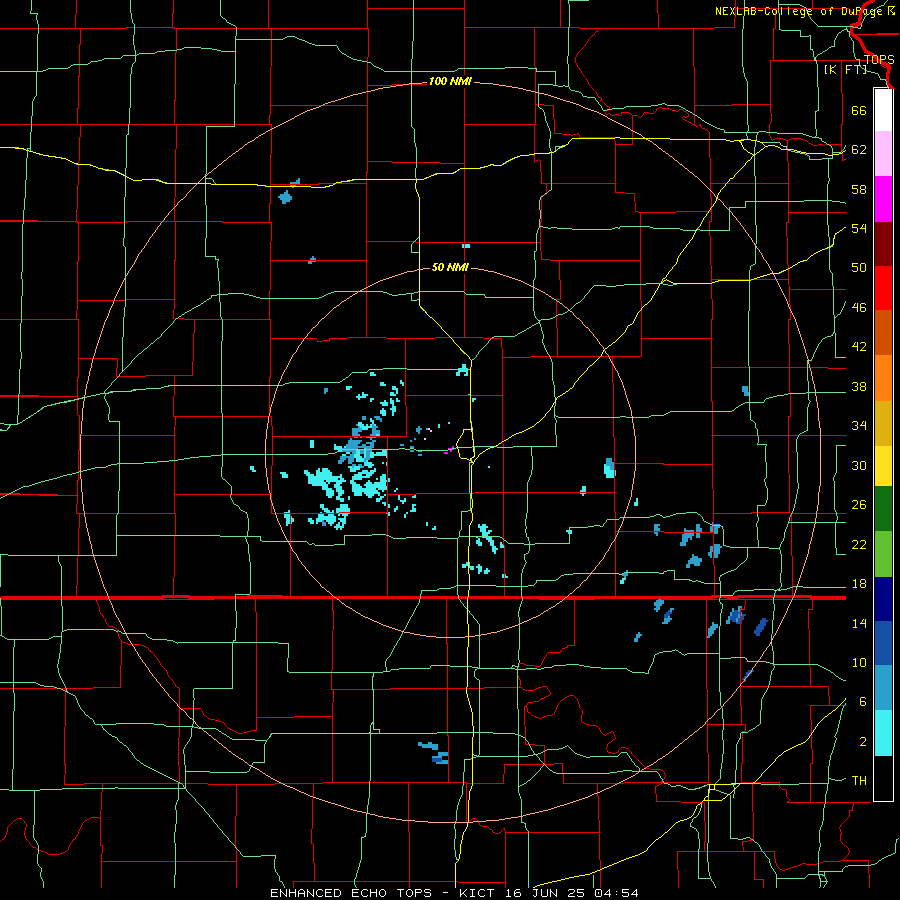Click the dark red (maroon) scale segment

pyautogui.click(x=883, y=243)
